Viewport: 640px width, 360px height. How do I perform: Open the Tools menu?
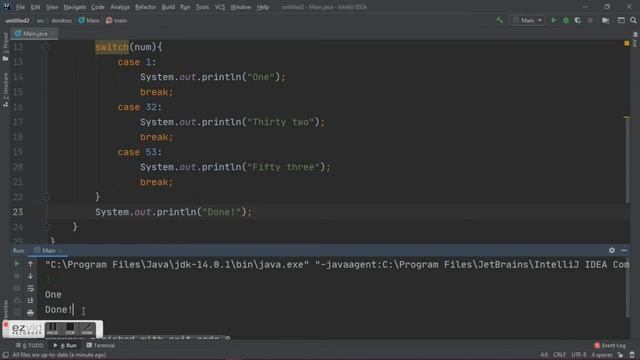point(202,7)
